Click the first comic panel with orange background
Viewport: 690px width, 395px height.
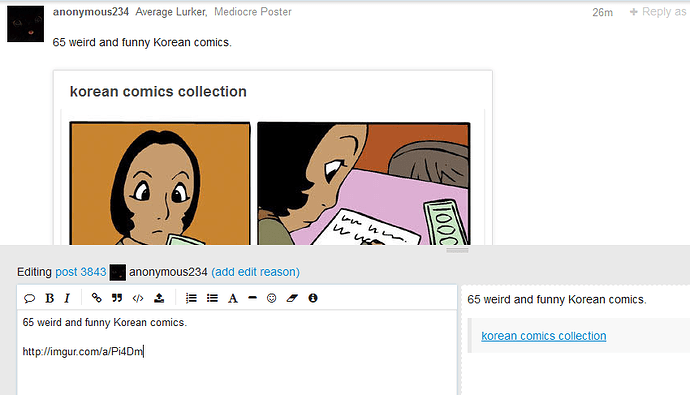point(160,183)
